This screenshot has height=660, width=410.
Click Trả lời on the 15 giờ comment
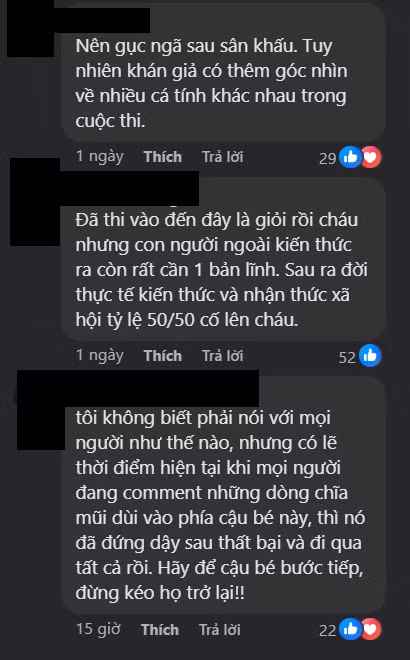coord(220,630)
